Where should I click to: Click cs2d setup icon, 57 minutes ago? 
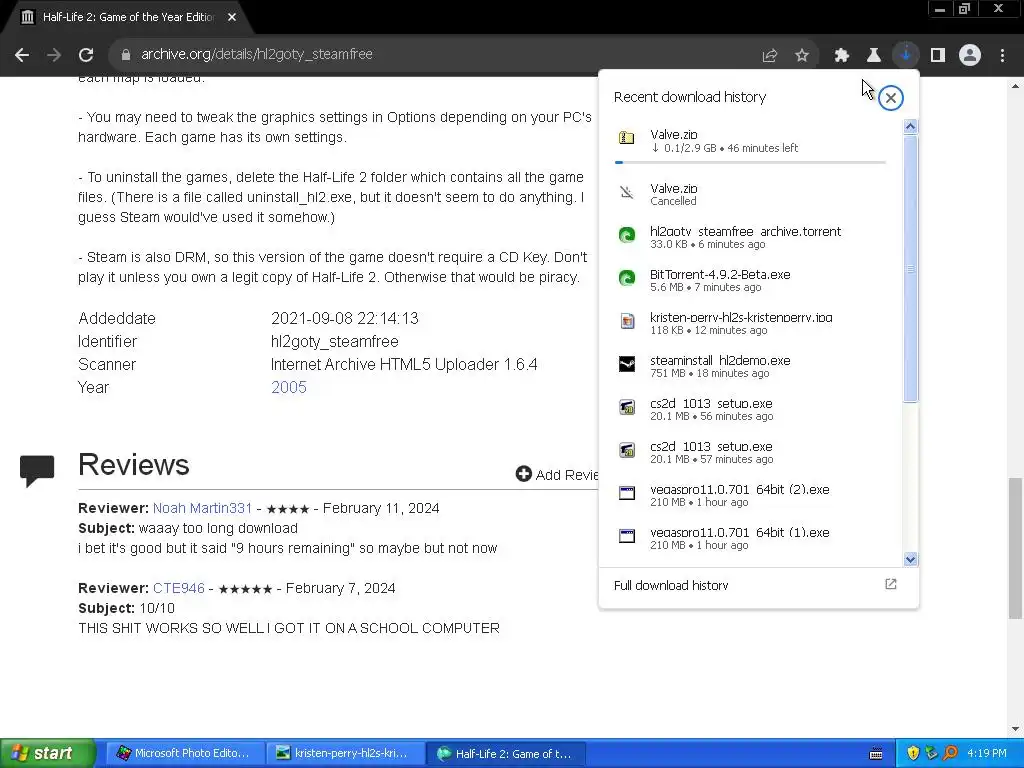click(x=627, y=451)
